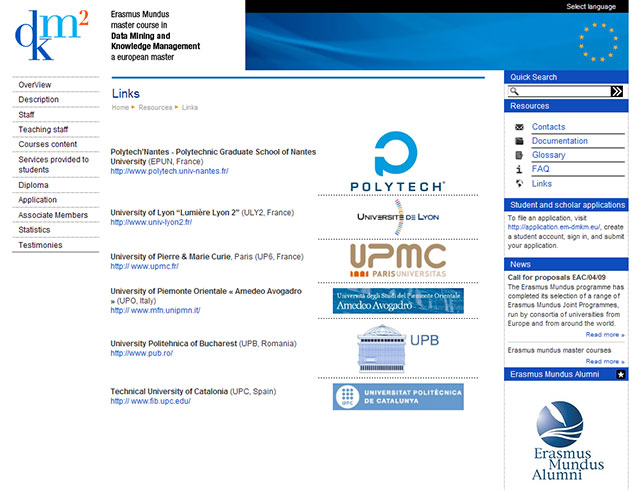Open the Teaching staff menu item

(x=43, y=130)
